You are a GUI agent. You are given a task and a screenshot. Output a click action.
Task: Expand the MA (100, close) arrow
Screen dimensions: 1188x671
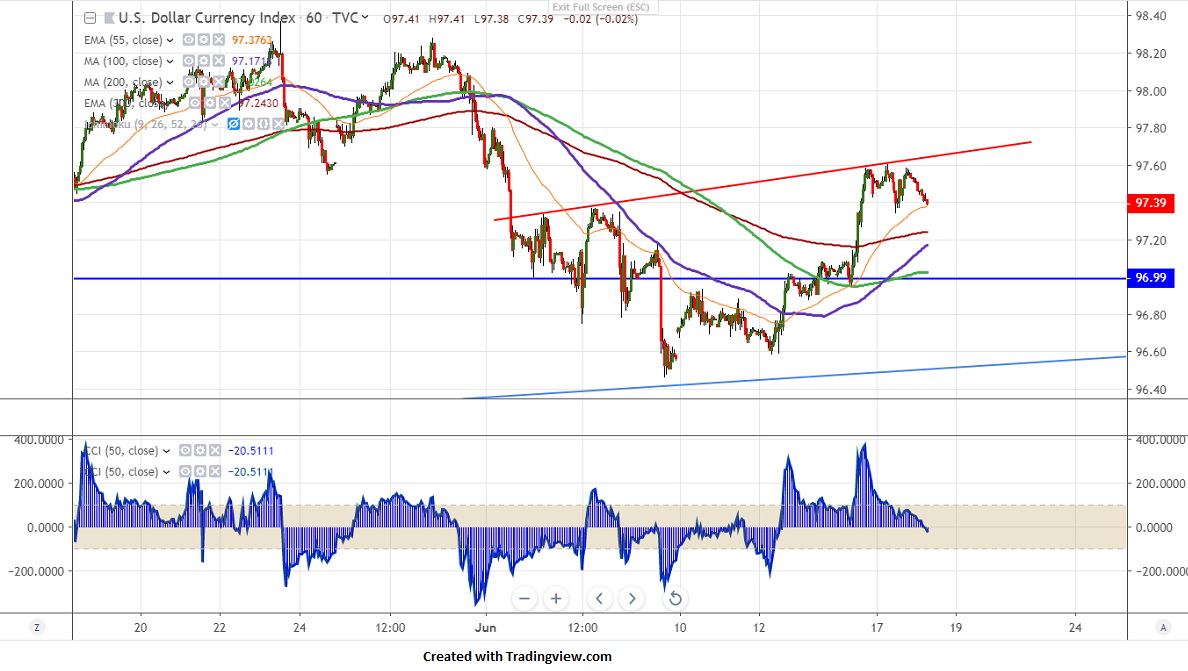[170, 61]
